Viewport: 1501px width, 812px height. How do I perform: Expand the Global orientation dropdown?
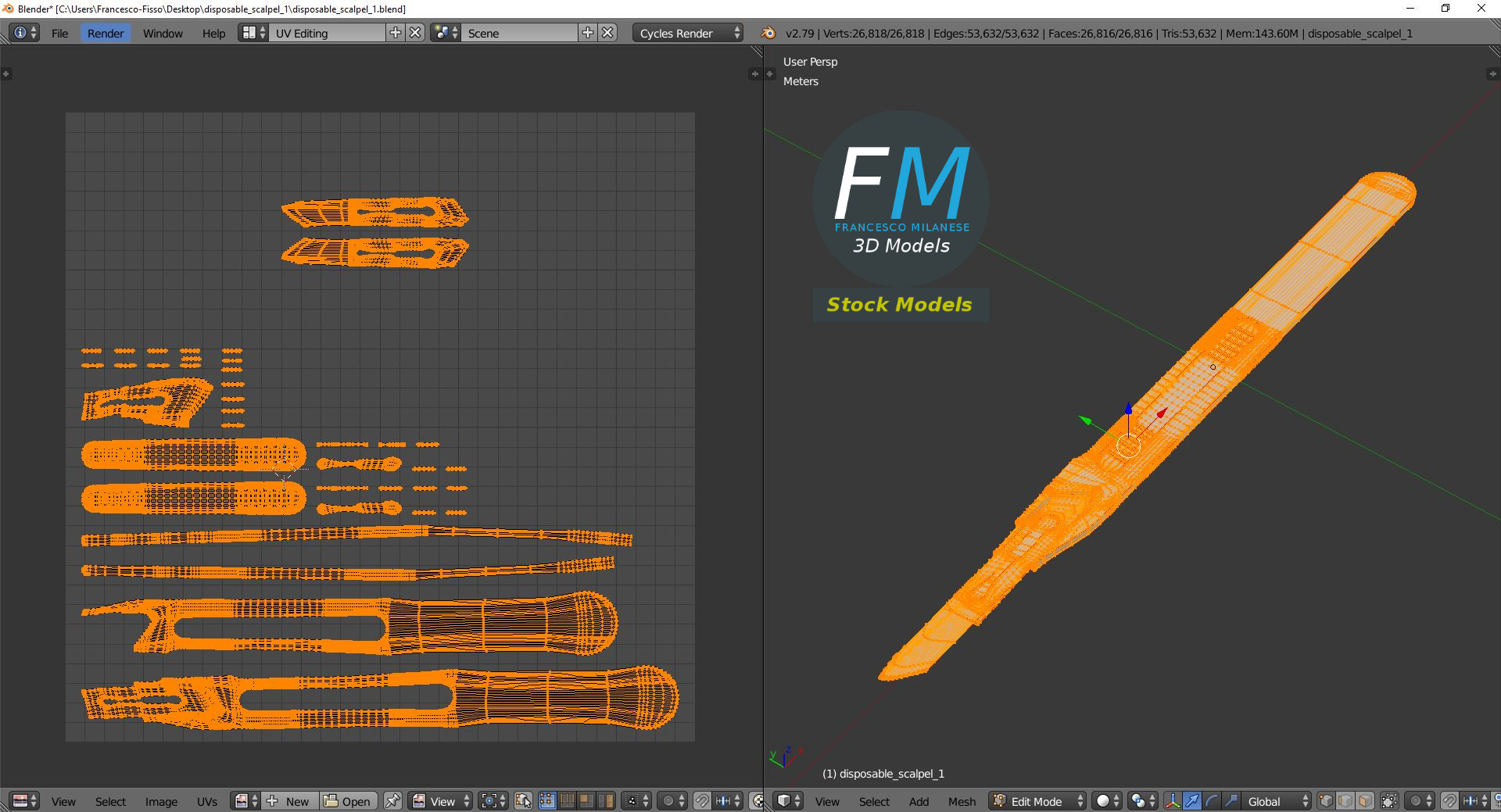1277,801
